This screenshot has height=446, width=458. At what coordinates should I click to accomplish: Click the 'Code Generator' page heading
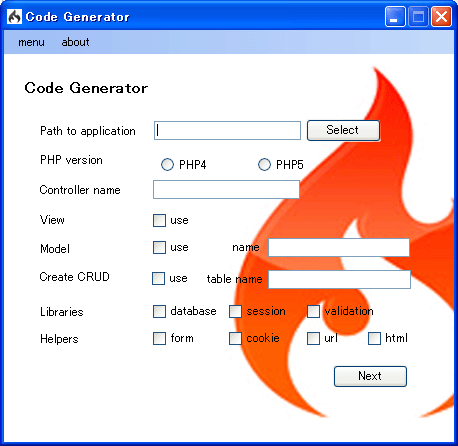(86, 88)
